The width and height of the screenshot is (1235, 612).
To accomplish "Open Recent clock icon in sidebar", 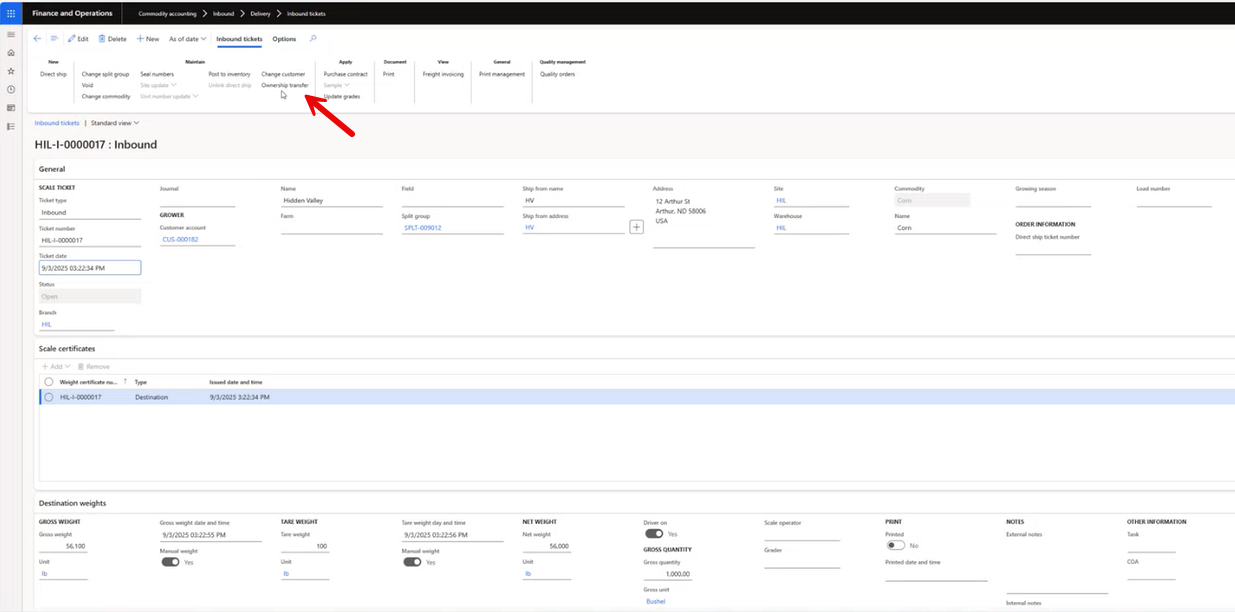I will [11, 89].
